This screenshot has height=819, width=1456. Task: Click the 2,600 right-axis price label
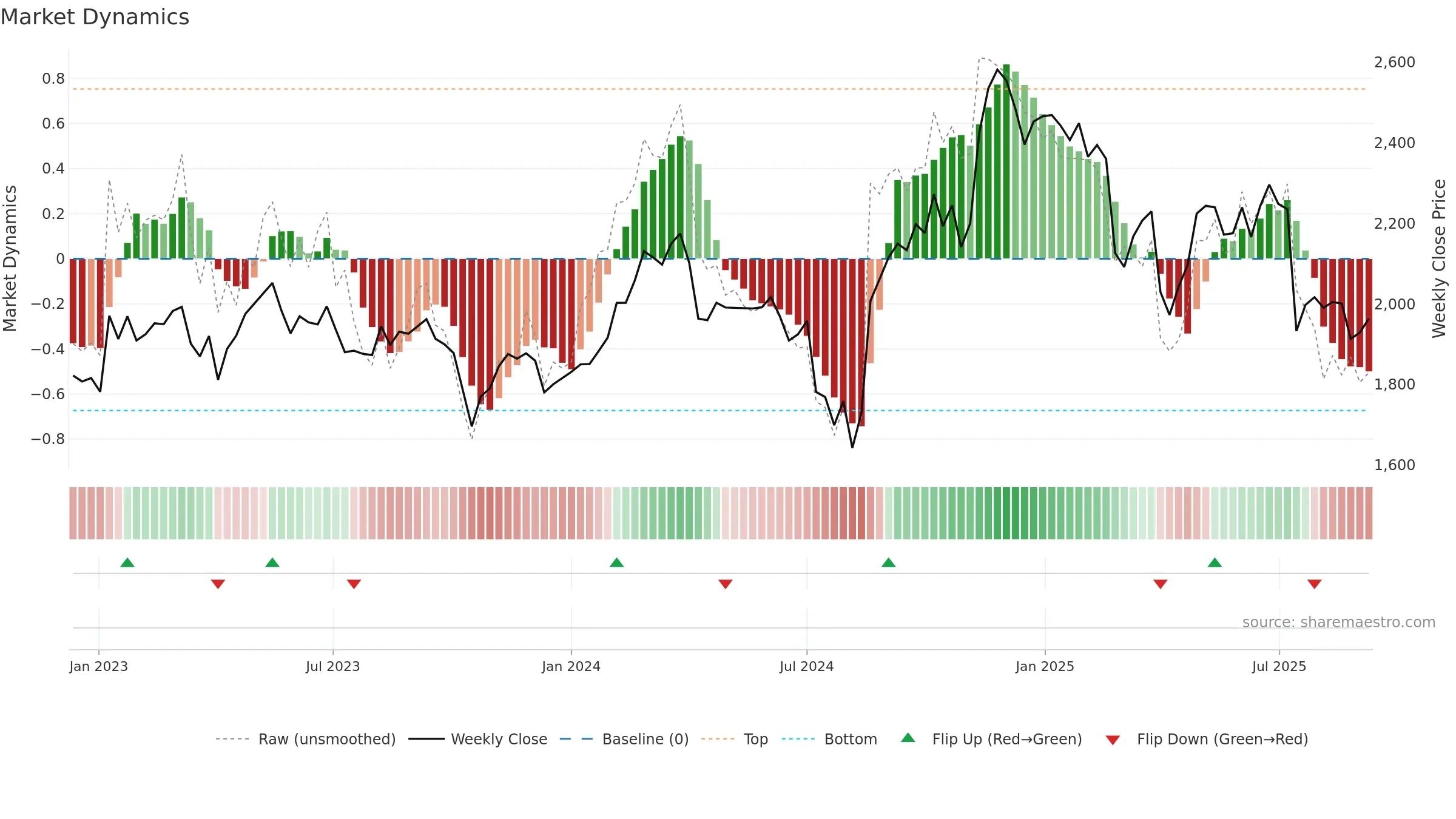point(1395,62)
